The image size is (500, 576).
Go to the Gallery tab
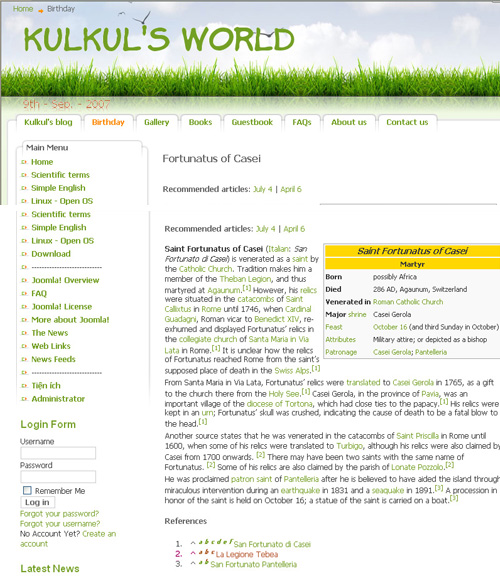(157, 122)
